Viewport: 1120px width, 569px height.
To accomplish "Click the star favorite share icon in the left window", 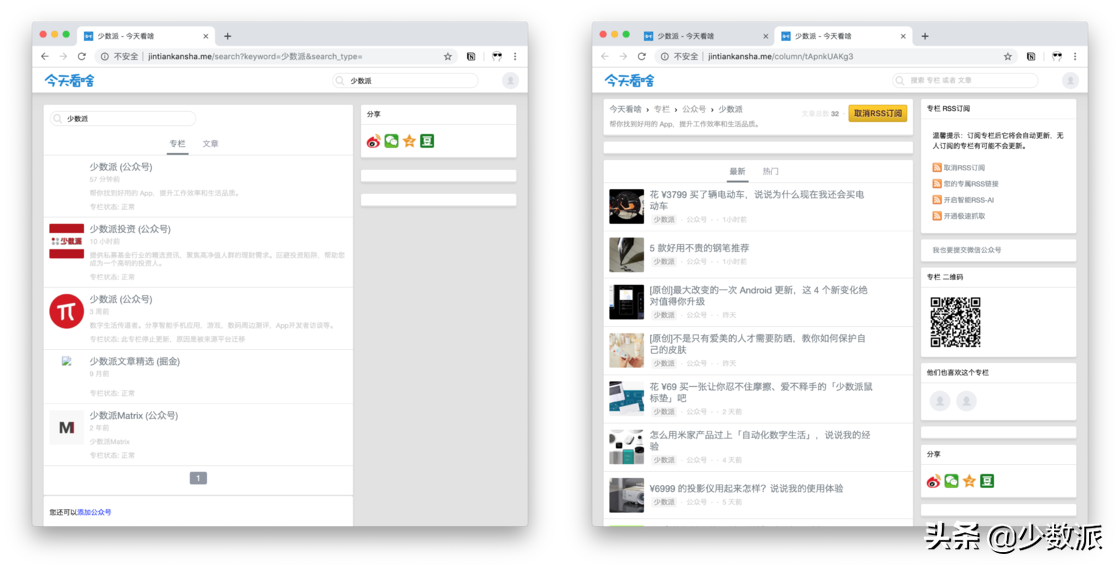I will 409,141.
